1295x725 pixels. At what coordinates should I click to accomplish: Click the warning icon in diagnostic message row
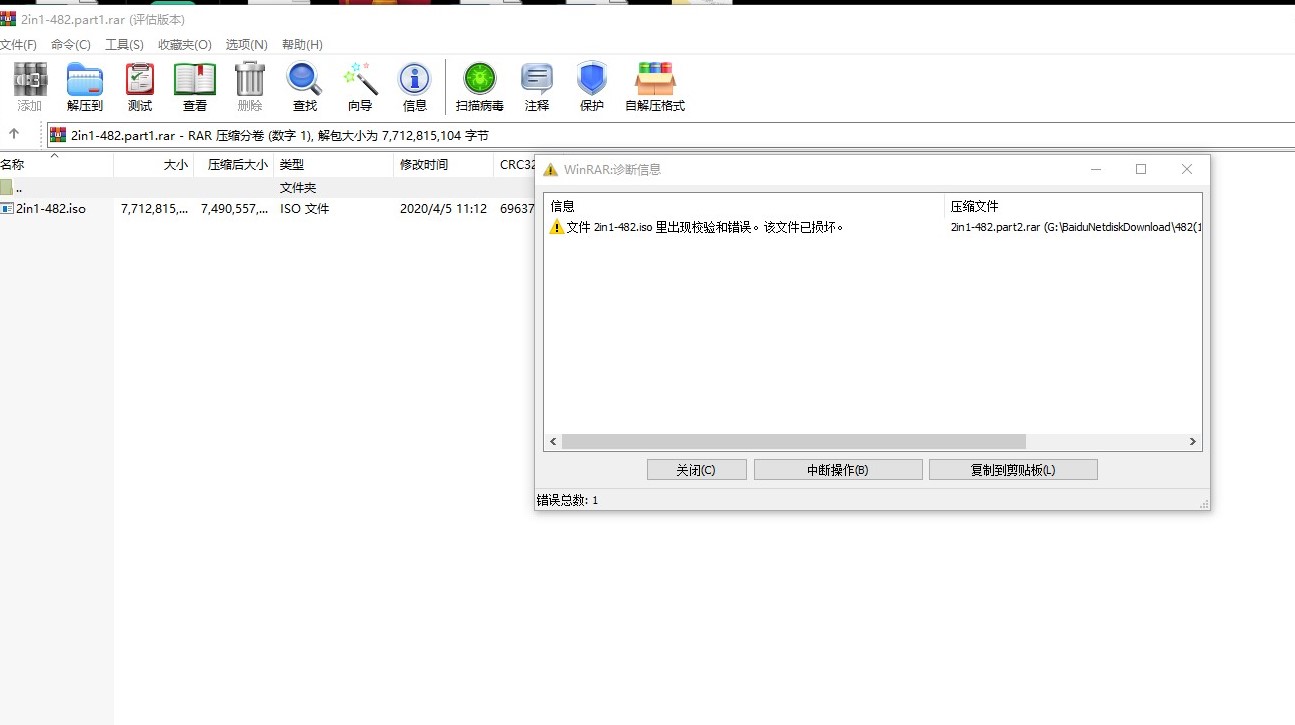click(557, 227)
